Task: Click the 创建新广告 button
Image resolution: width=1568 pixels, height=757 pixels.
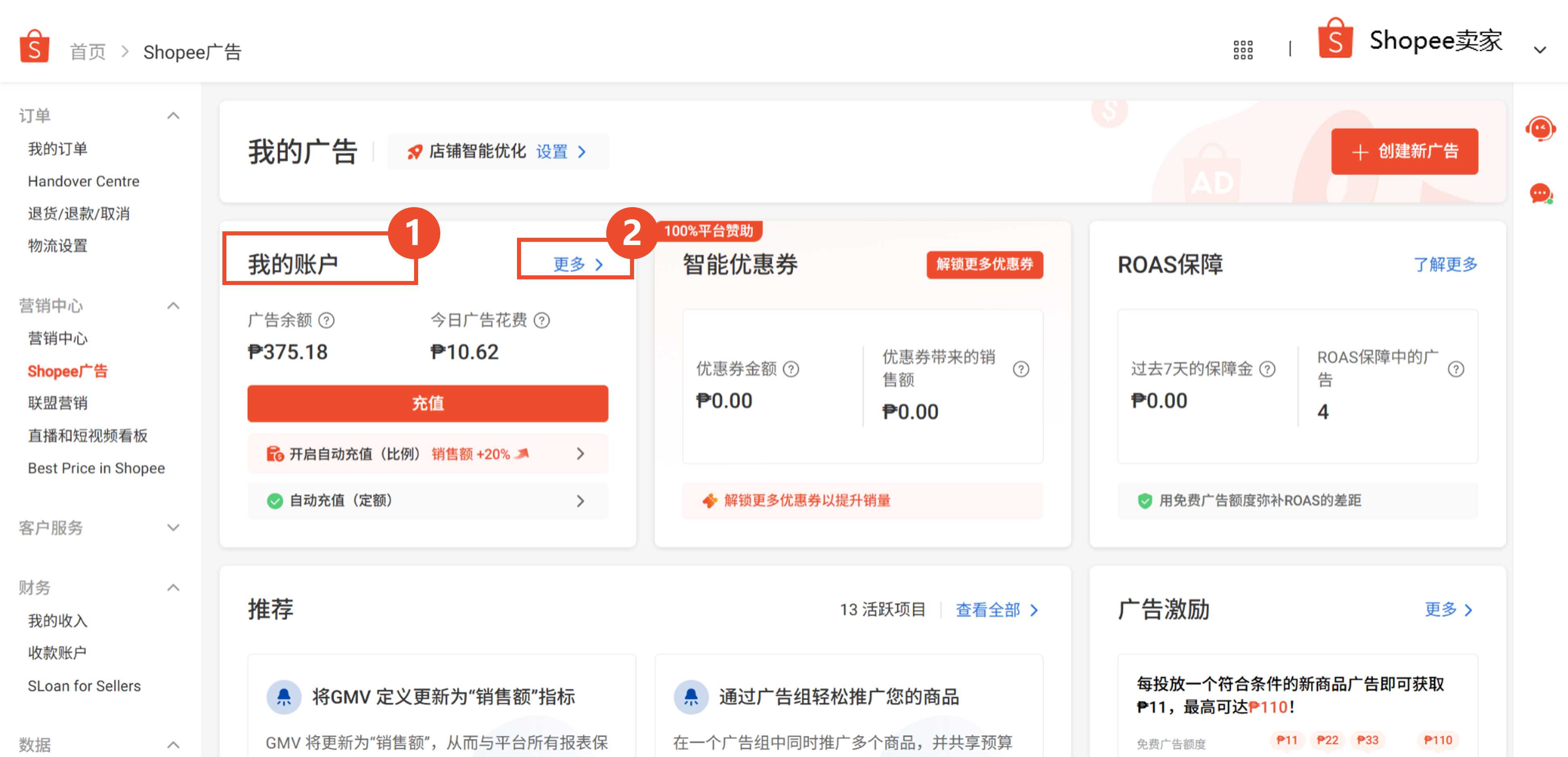Action: click(1404, 151)
